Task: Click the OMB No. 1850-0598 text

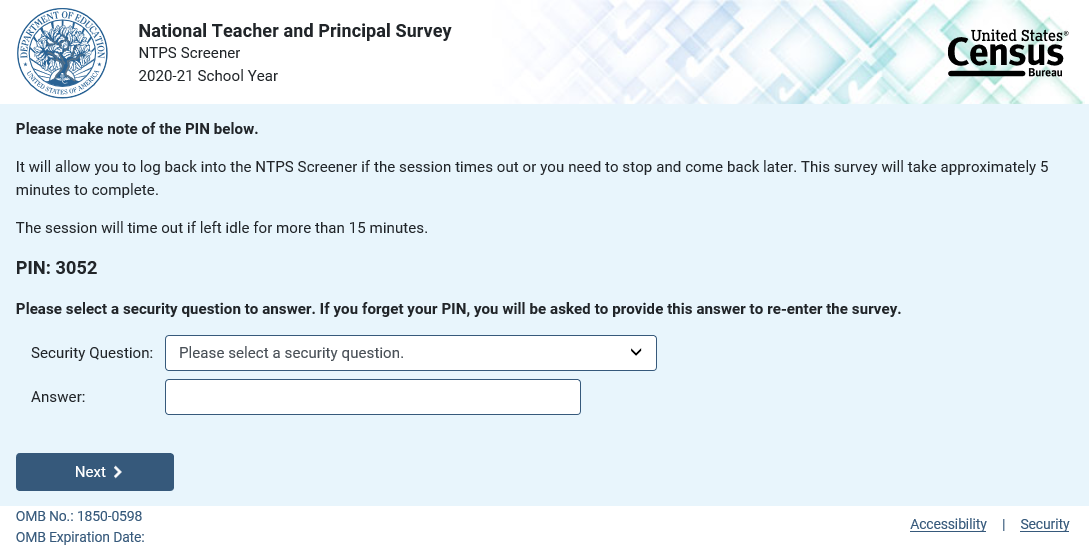Action: tap(79, 517)
